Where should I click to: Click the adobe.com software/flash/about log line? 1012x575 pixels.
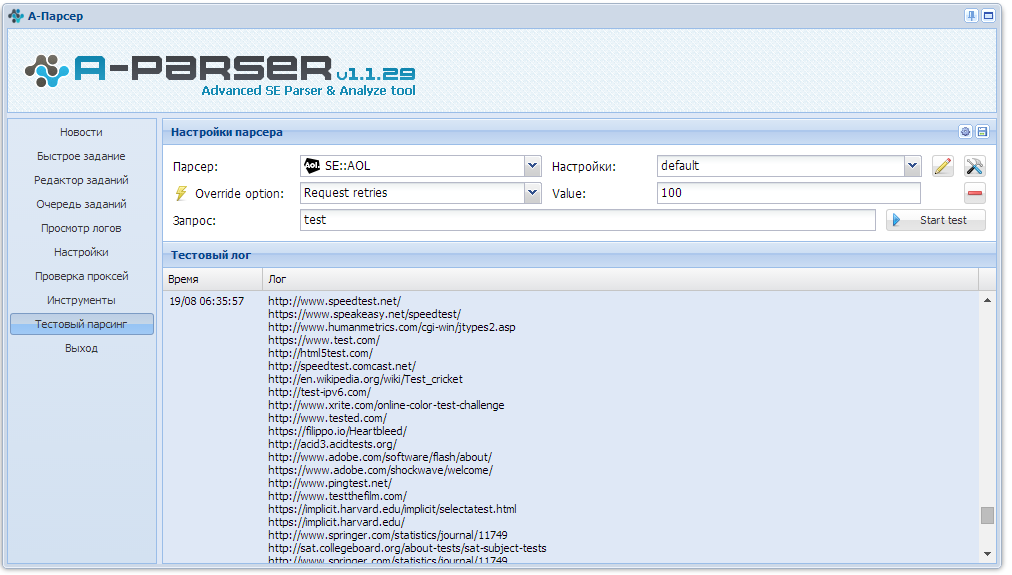coord(380,457)
